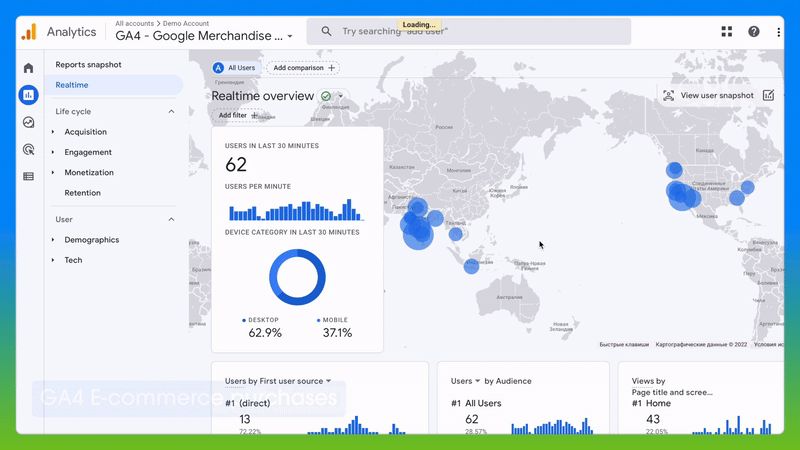The width and height of the screenshot is (800, 450).
Task: Expand the Acquisition tree item
Action: pos(53,132)
